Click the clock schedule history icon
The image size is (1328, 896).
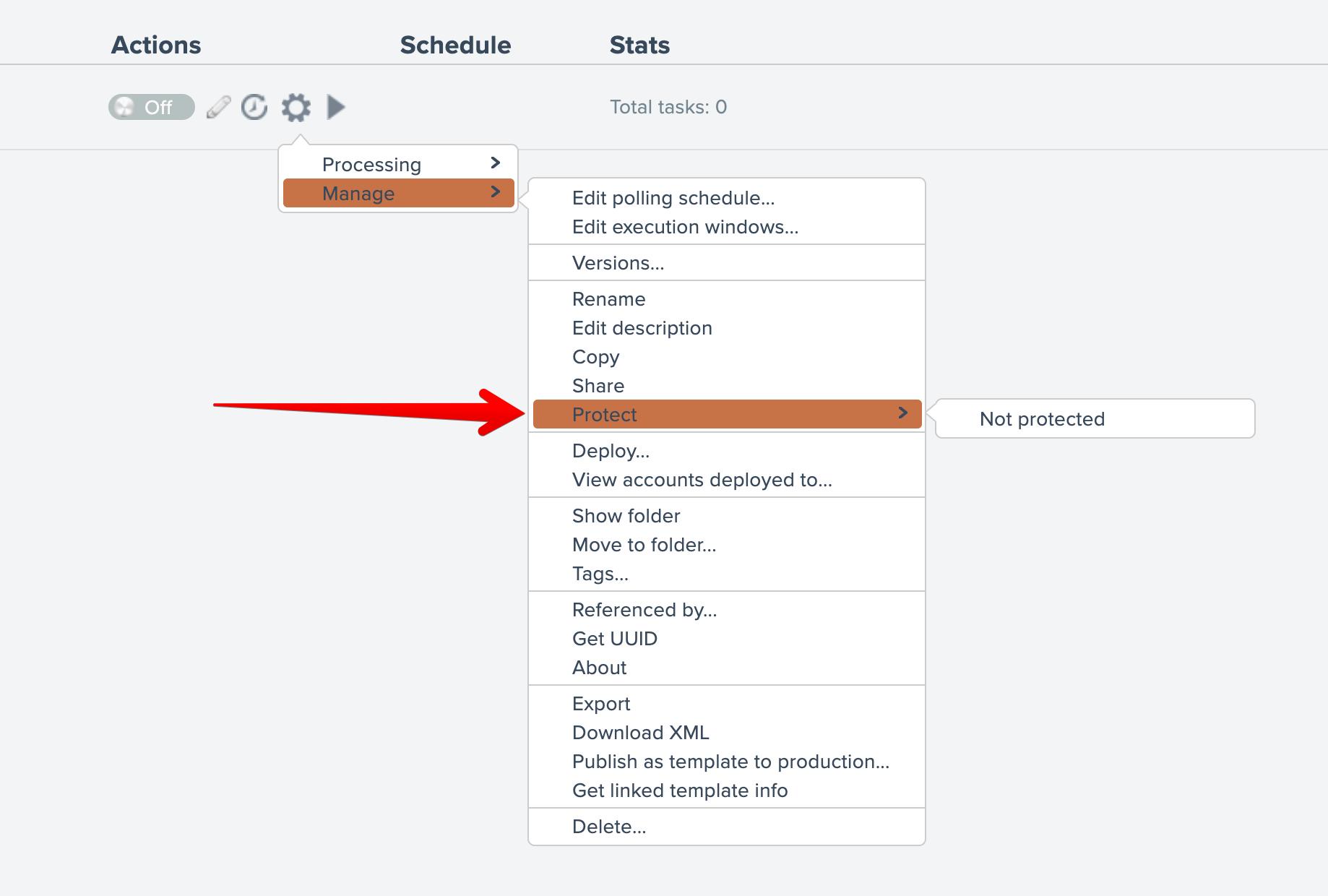click(254, 107)
